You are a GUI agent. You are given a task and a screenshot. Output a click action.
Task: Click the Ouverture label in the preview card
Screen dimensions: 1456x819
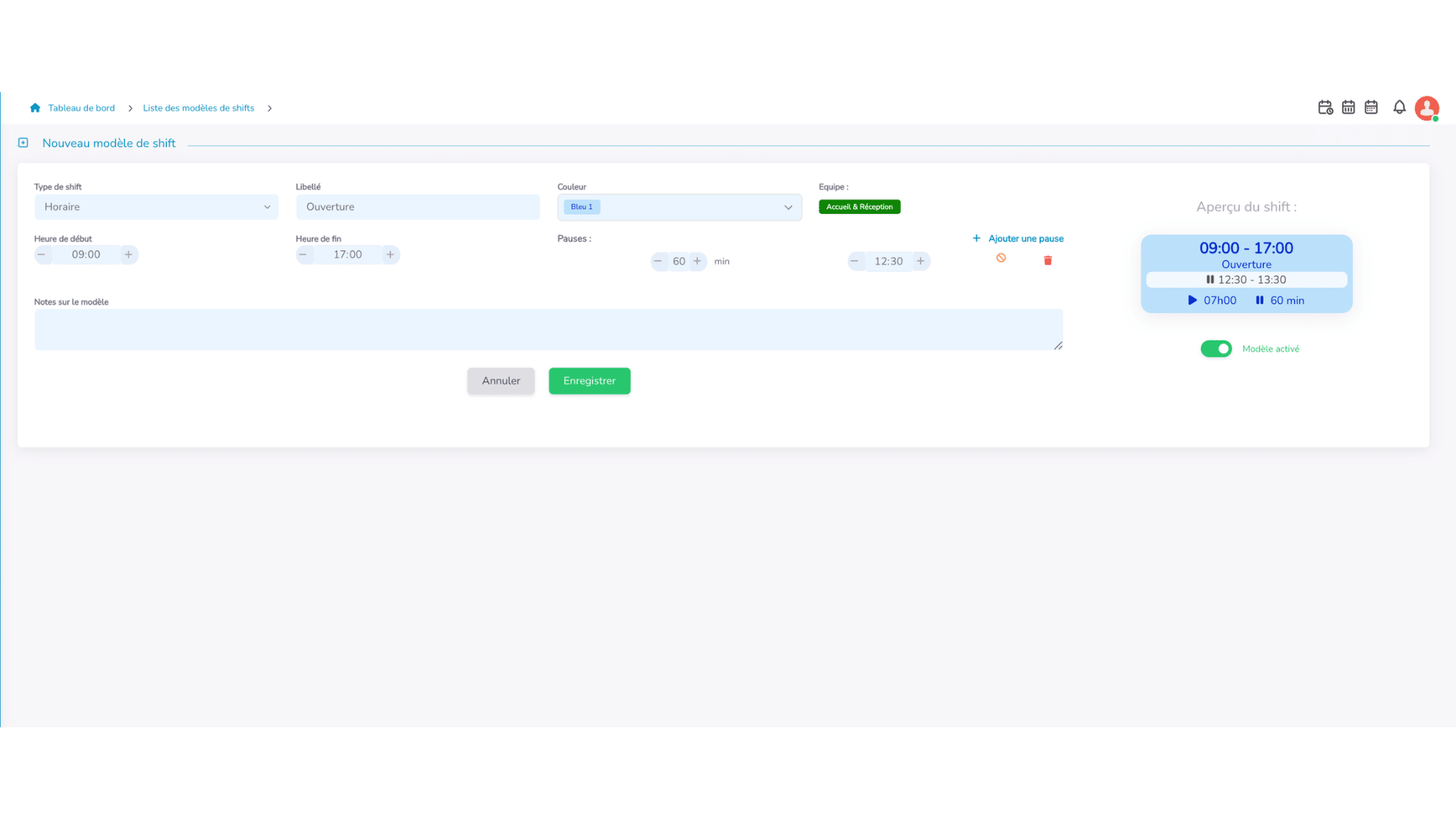[1247, 265]
